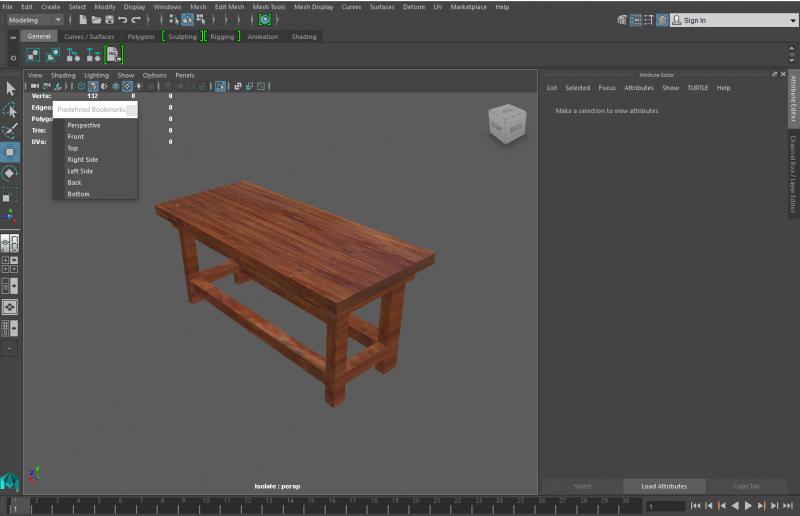Choose Front from Predefined Bookmarks menu
This screenshot has height=516, width=800.
(76, 137)
